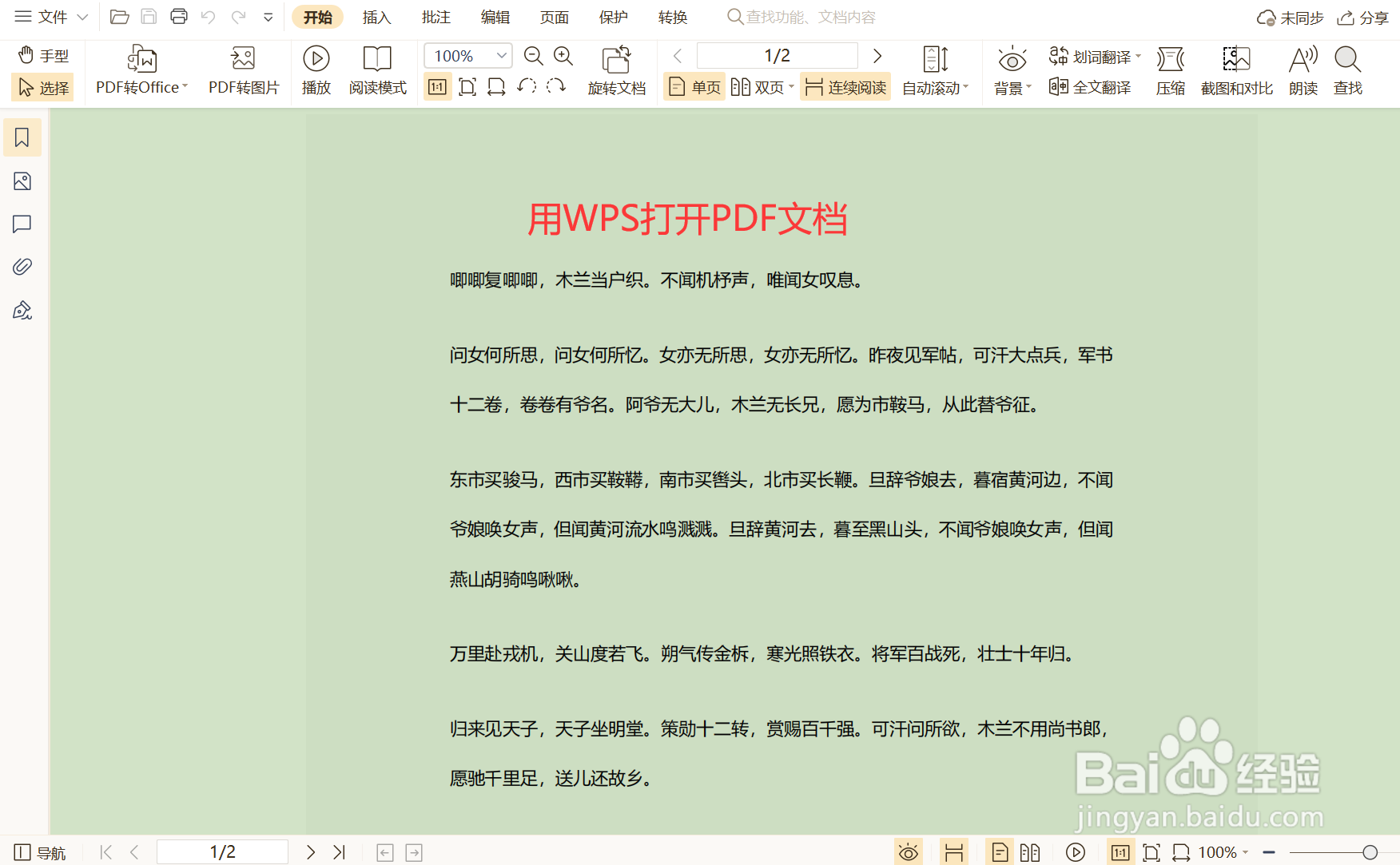Start 朗读 read aloud

1303,70
